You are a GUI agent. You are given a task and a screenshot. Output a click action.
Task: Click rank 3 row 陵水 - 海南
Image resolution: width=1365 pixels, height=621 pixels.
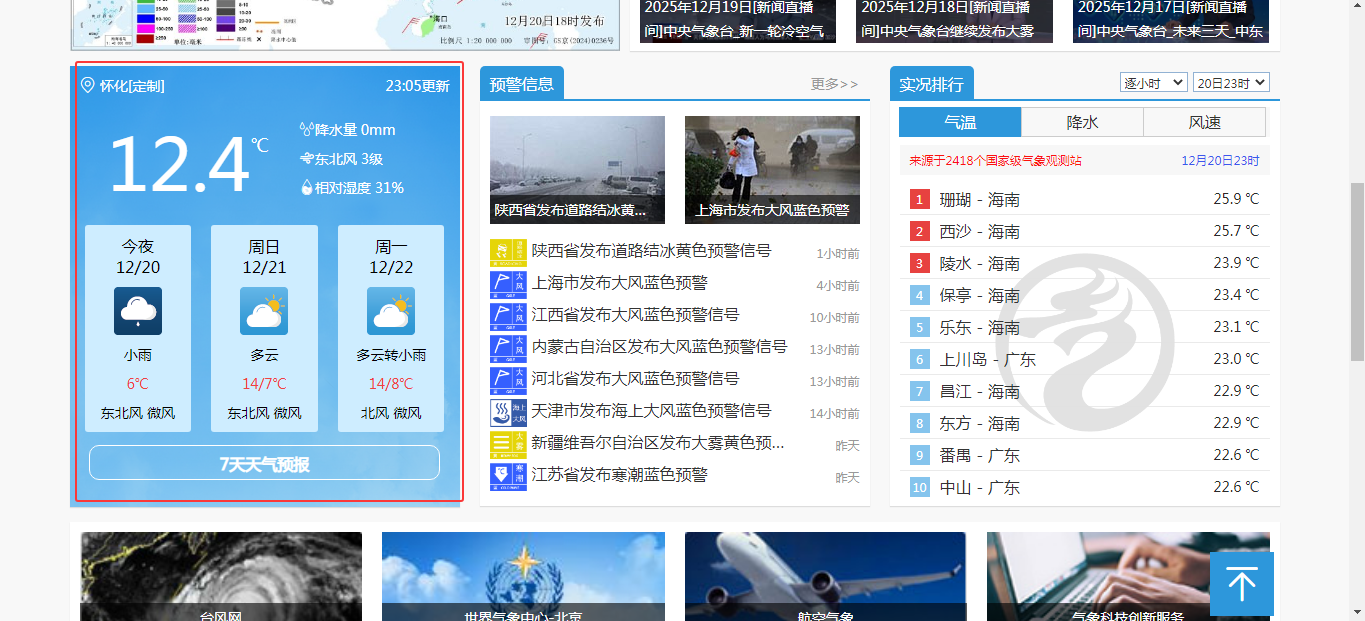click(x=1085, y=263)
